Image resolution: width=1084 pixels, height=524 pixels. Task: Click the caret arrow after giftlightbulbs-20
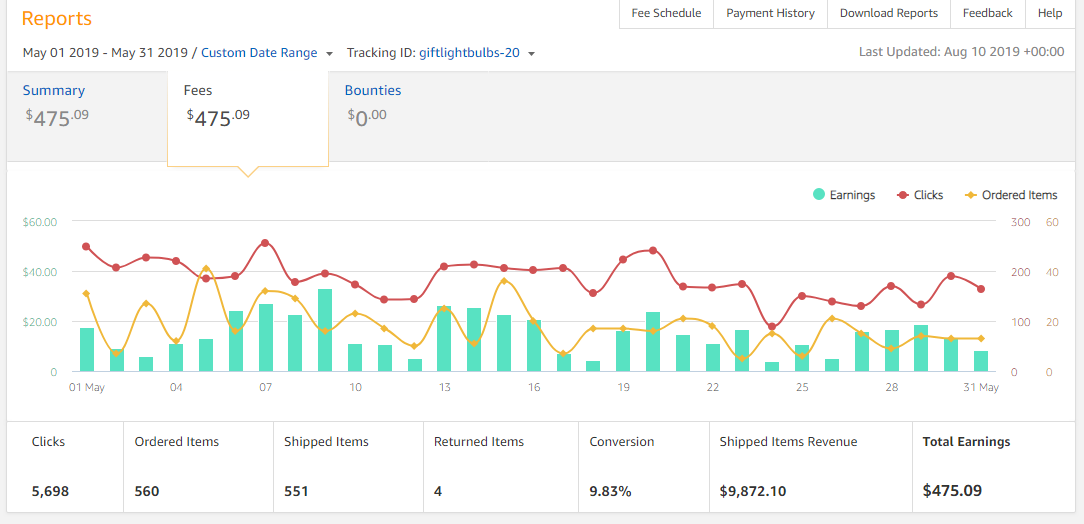pyautogui.click(x=531, y=54)
